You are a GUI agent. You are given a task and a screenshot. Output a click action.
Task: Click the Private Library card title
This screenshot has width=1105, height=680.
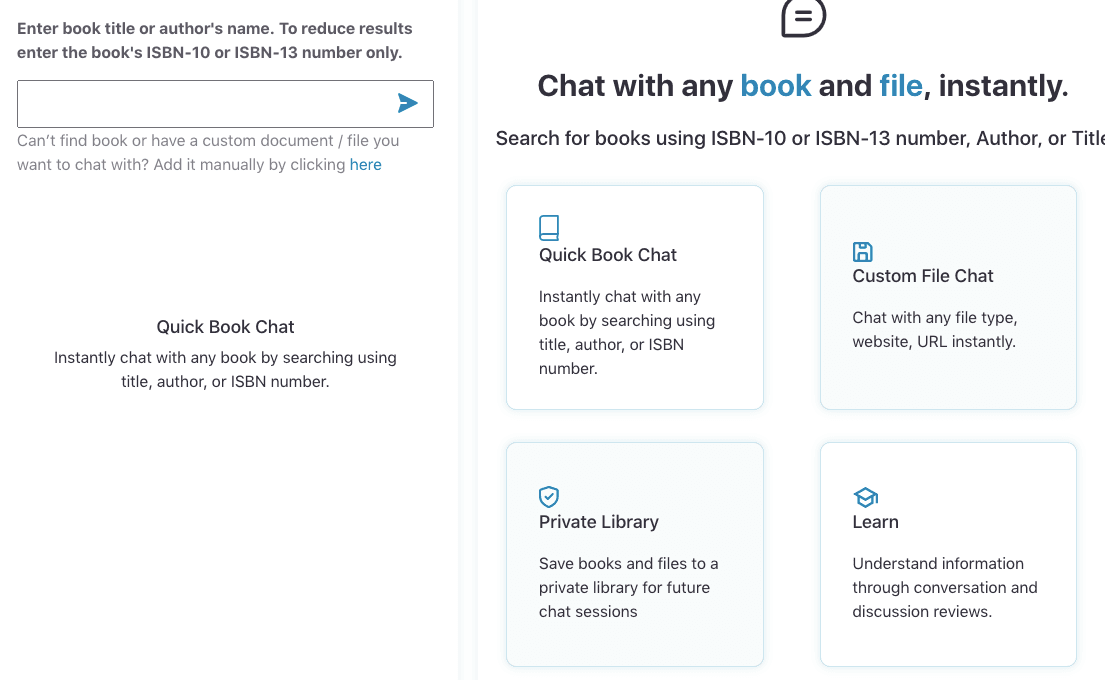tap(598, 522)
